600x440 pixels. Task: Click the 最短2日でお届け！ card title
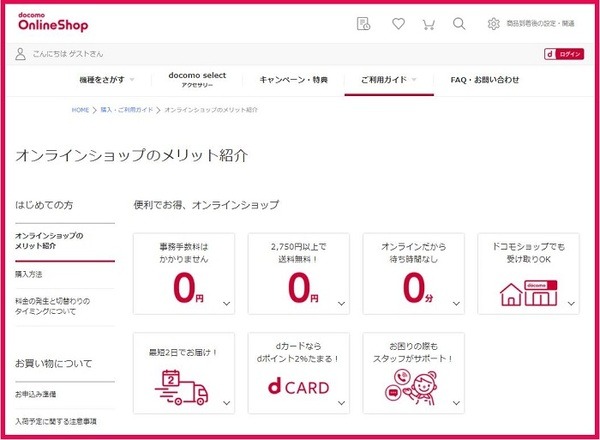184,352
